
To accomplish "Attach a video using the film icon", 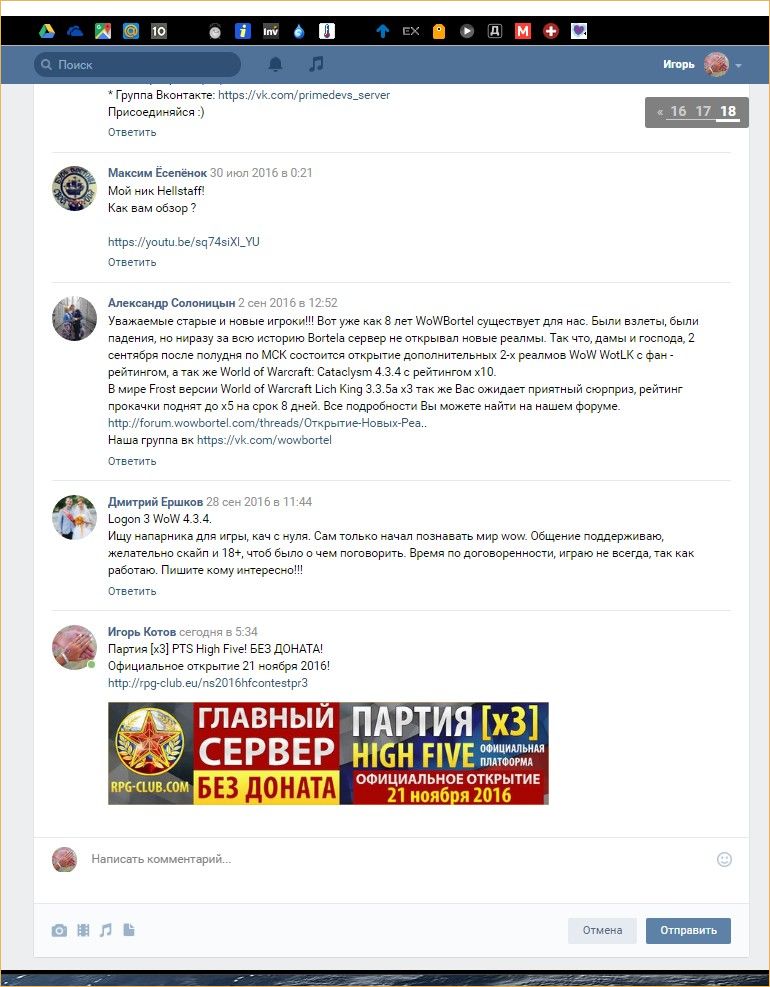I will (x=83, y=930).
